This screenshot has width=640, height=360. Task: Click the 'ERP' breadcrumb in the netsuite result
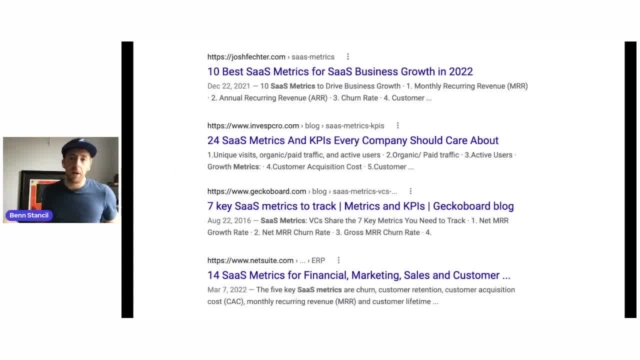coord(318,260)
